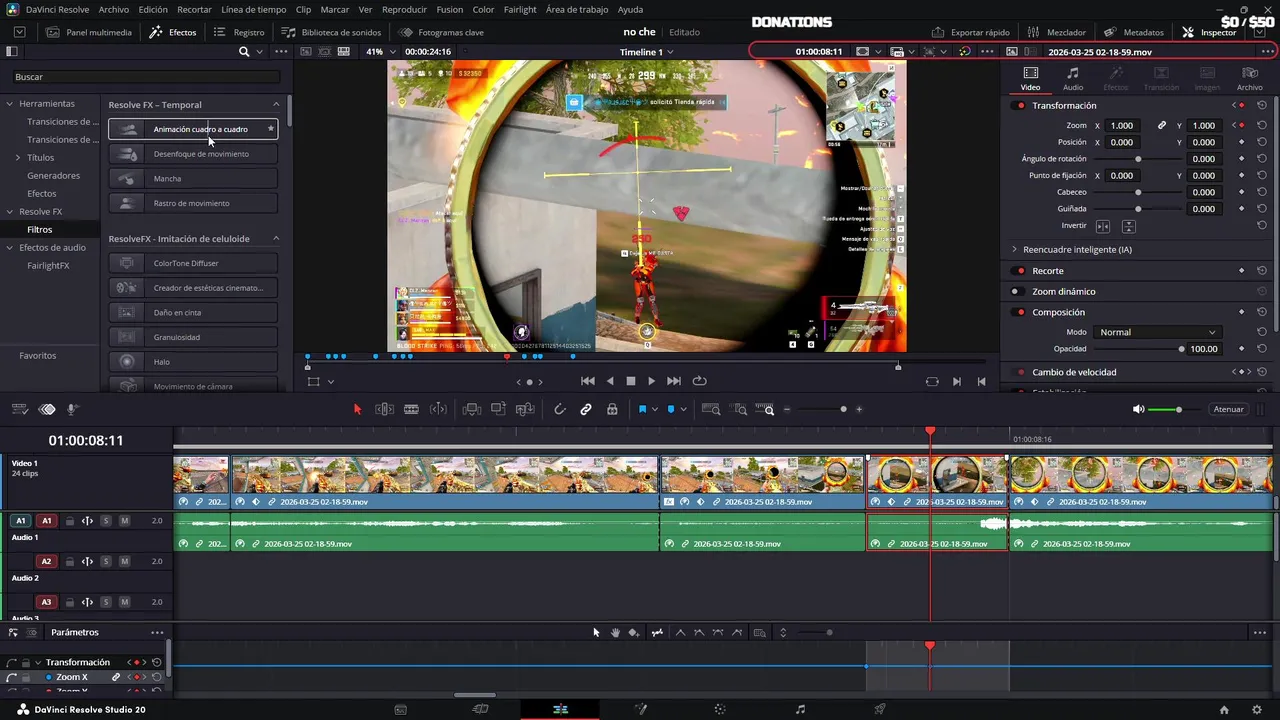Open the Fusion menu

point(449,9)
